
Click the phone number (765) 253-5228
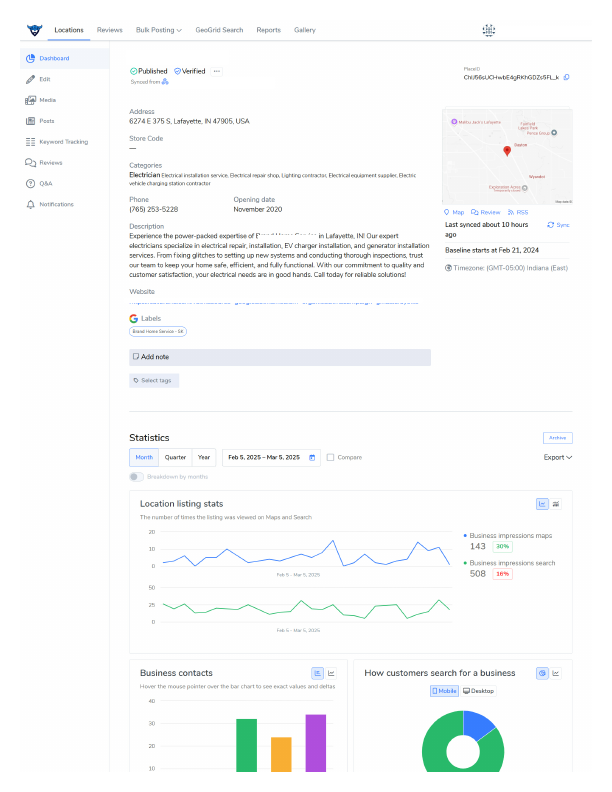pos(154,210)
